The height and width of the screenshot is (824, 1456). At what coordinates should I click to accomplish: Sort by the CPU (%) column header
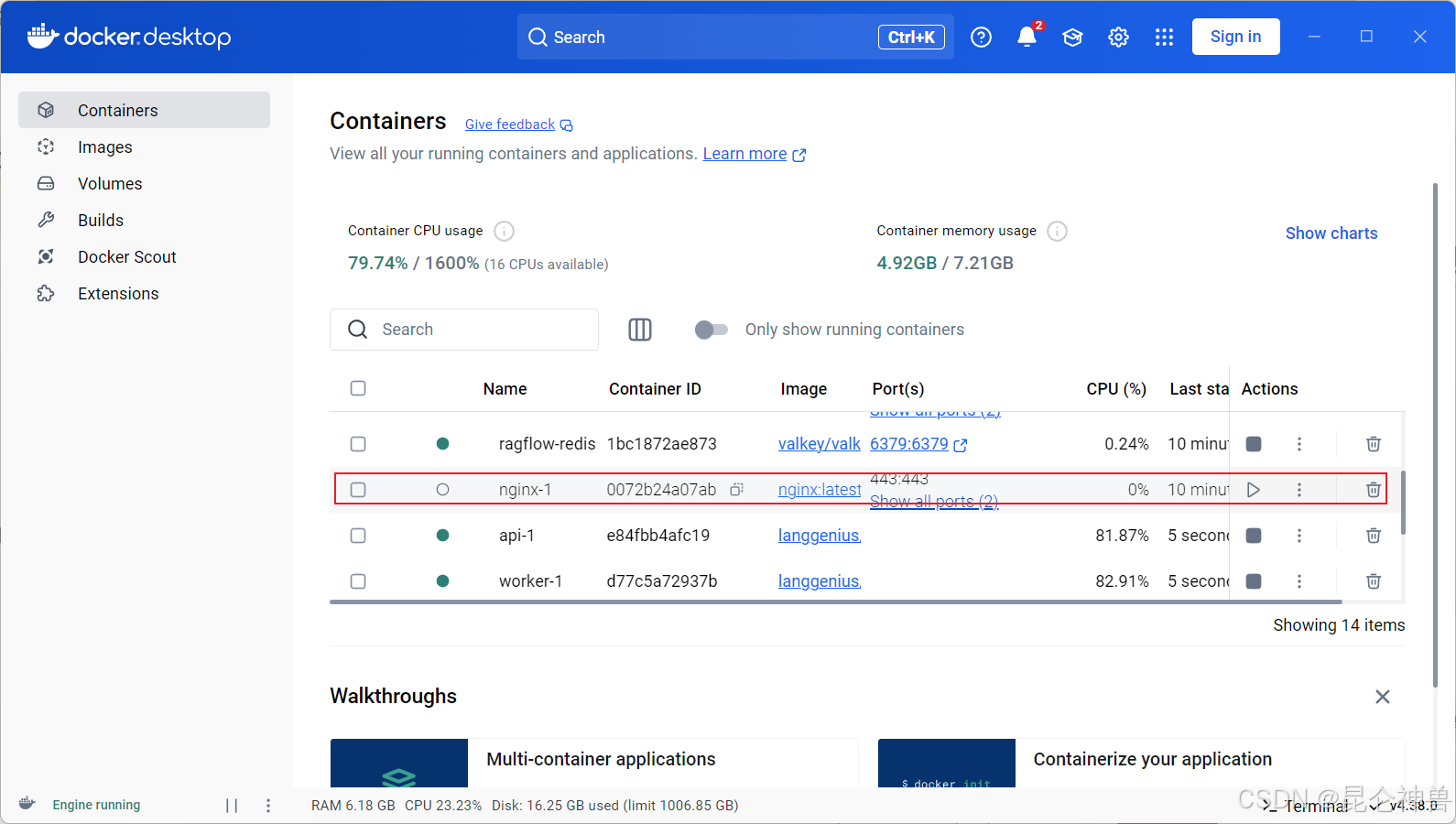(1116, 389)
